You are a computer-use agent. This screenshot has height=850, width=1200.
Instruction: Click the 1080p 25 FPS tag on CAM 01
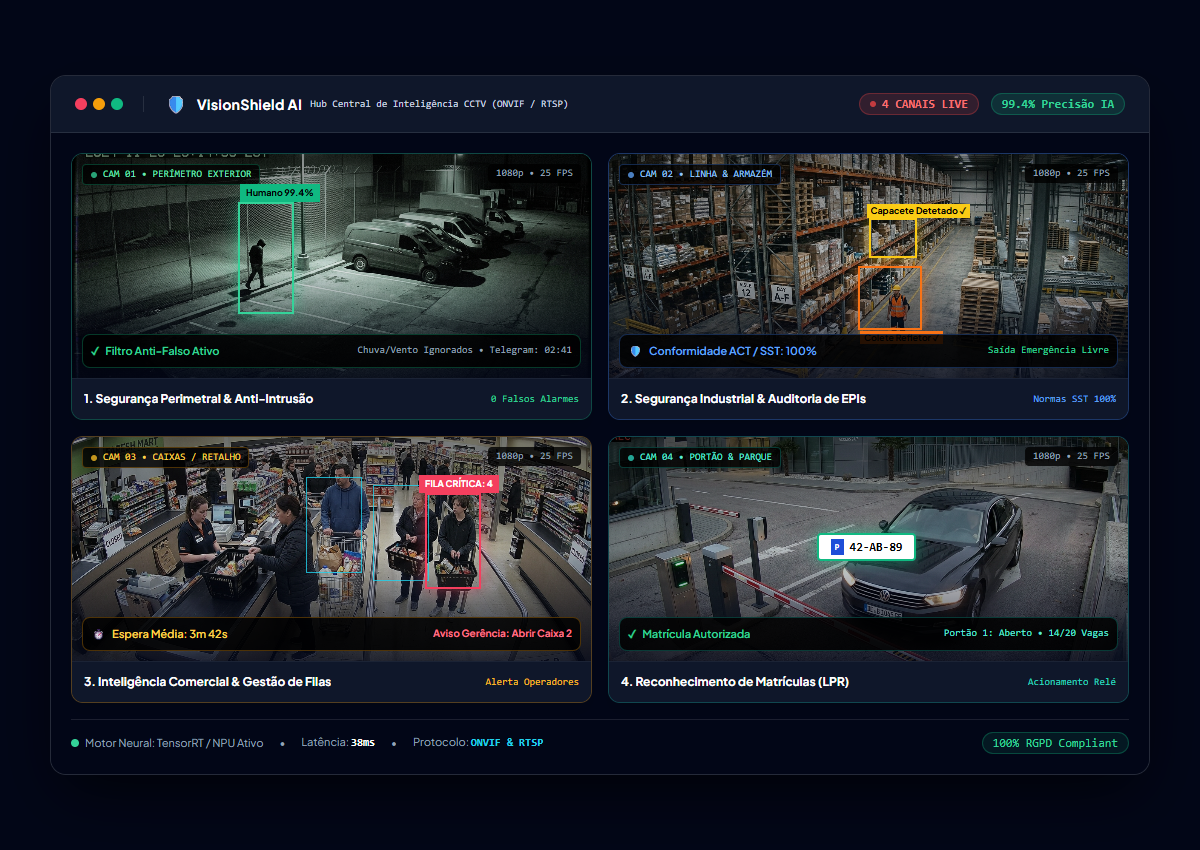coord(535,173)
